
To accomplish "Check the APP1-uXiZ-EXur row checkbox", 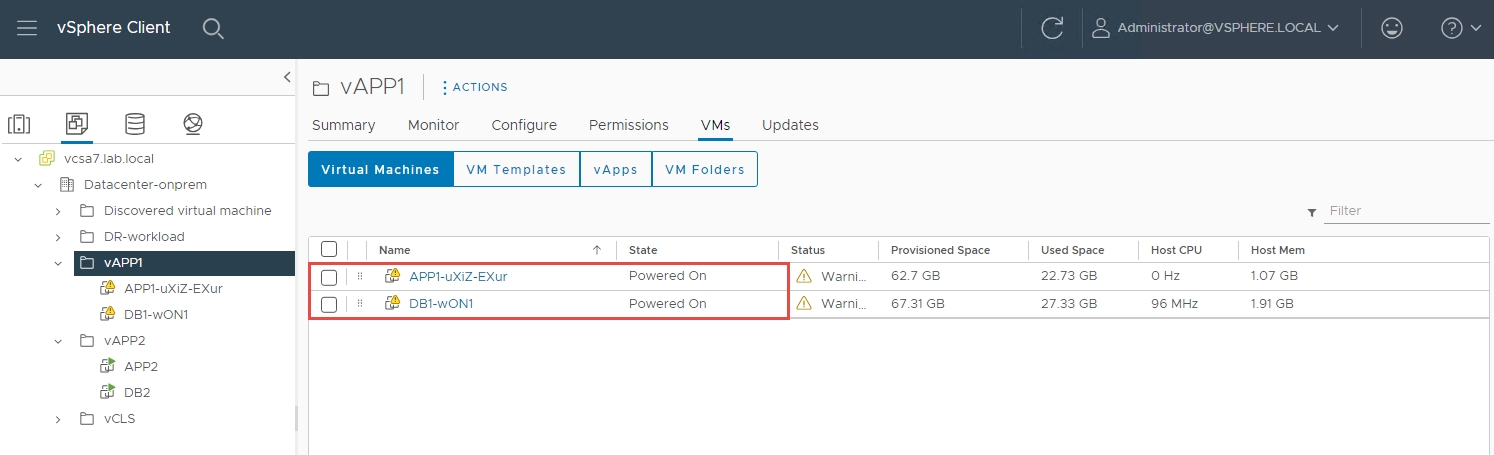I will click(x=329, y=277).
